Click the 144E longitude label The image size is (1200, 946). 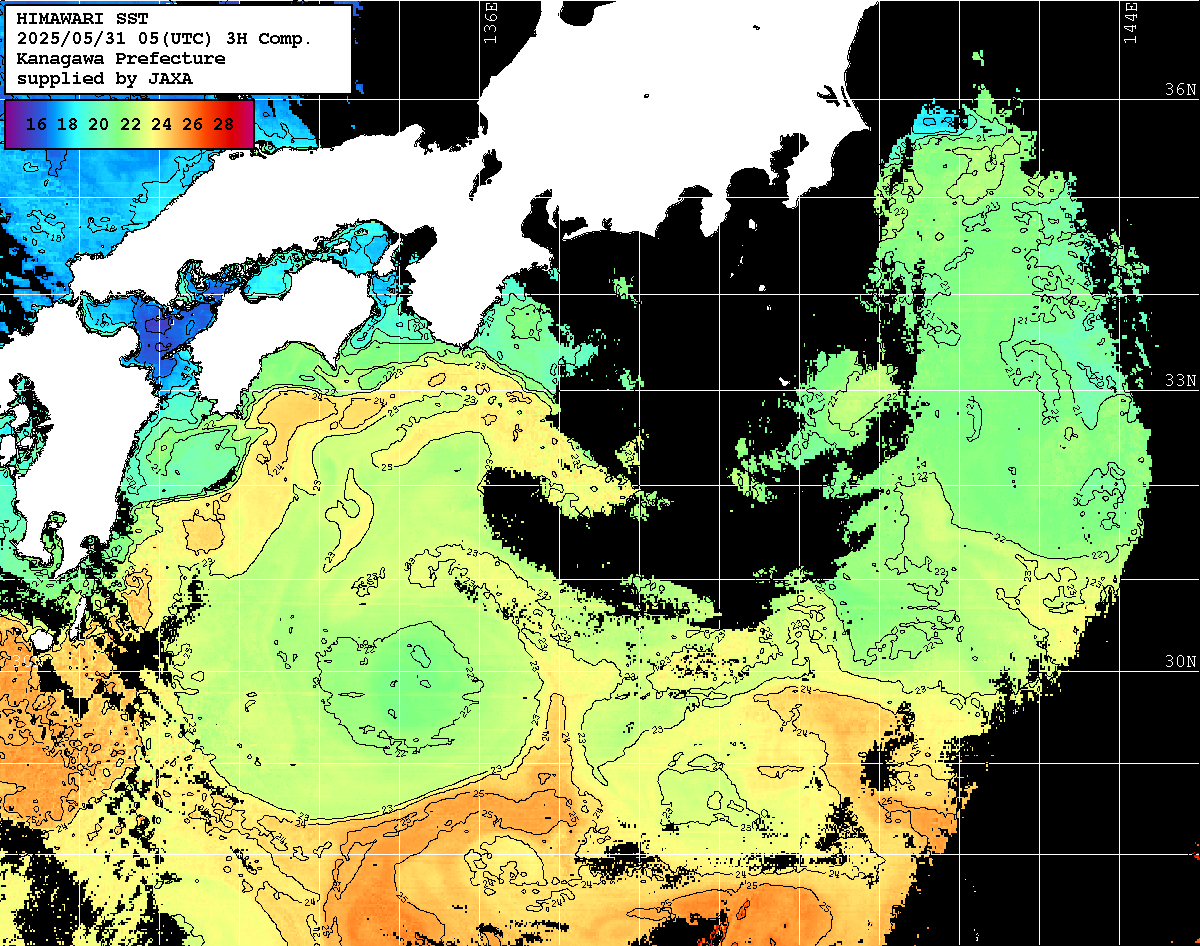[x=1131, y=22]
